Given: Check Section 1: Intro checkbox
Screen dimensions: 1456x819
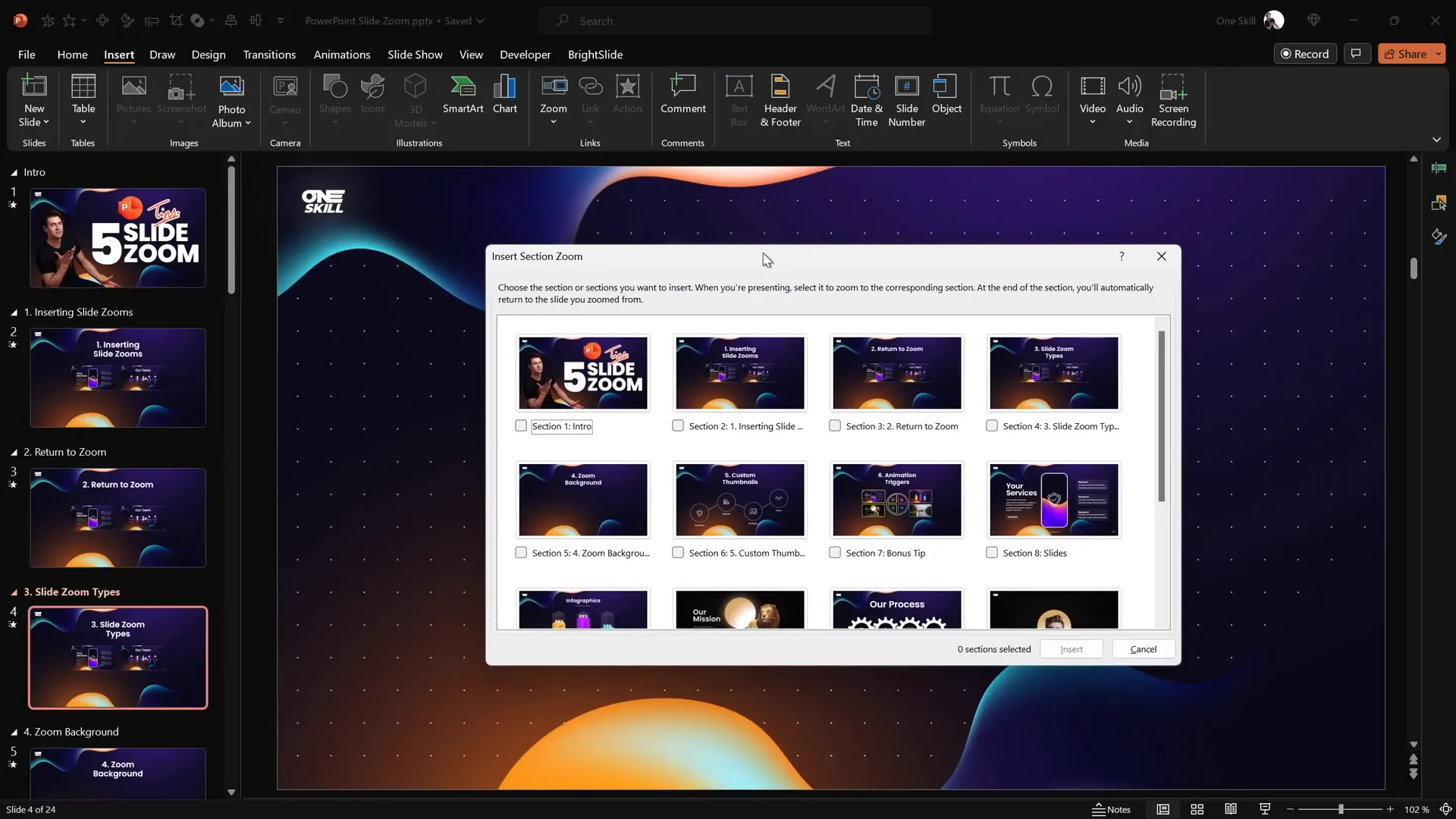Looking at the screenshot, I should [x=521, y=426].
